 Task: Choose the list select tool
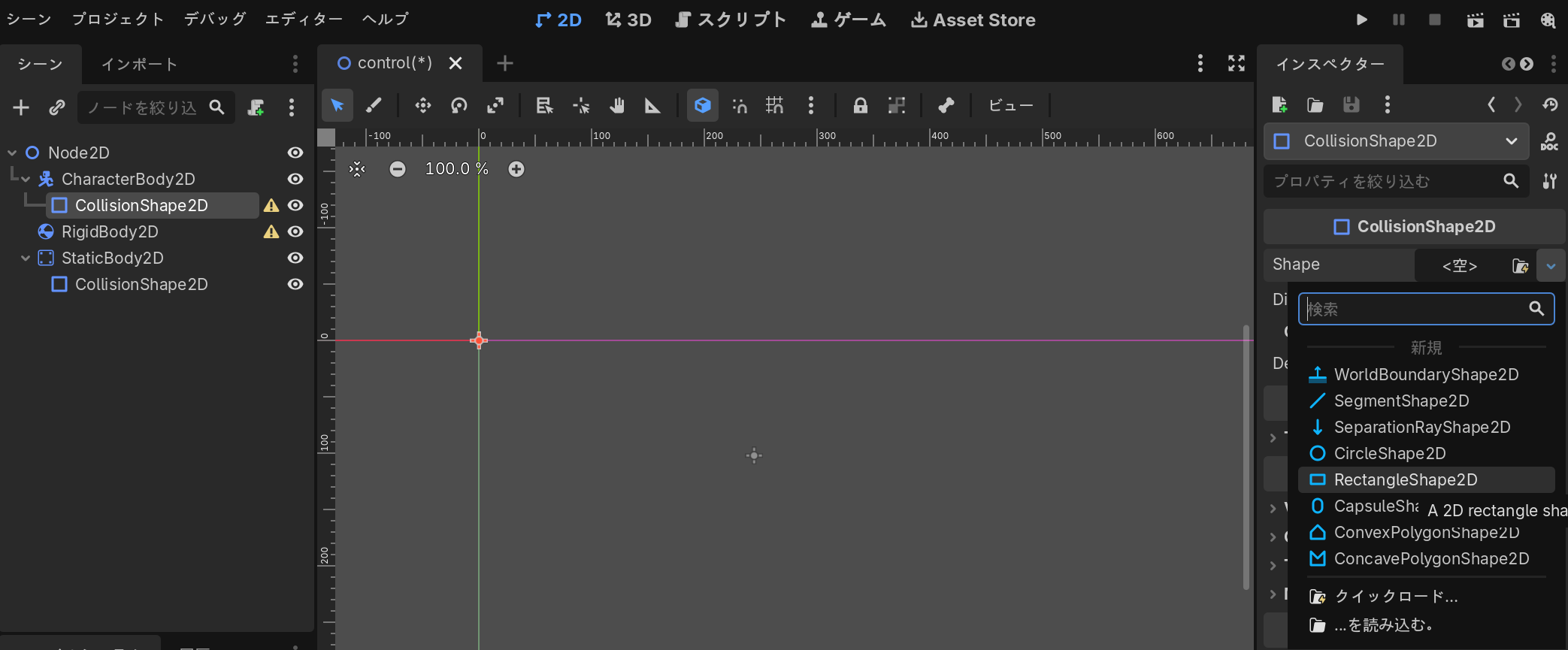coord(544,105)
